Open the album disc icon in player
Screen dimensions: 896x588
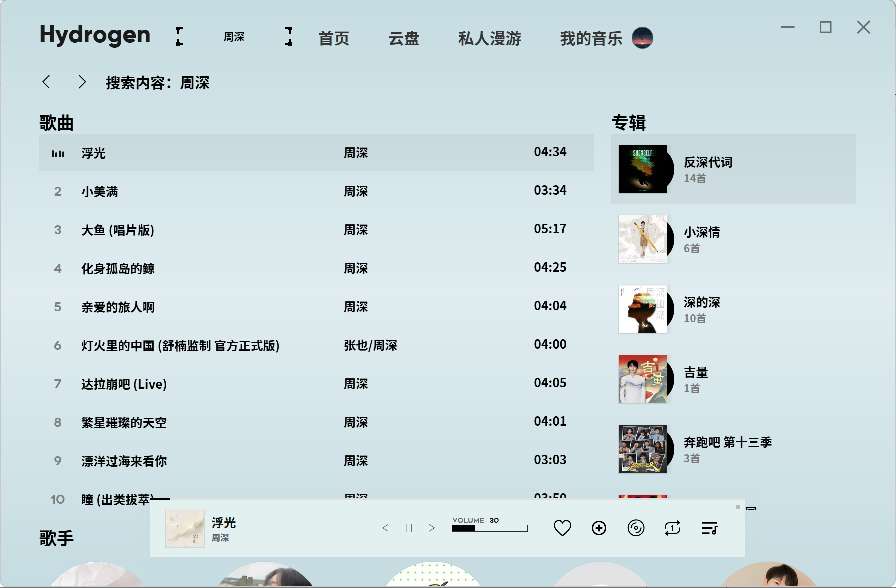pyautogui.click(x=635, y=528)
